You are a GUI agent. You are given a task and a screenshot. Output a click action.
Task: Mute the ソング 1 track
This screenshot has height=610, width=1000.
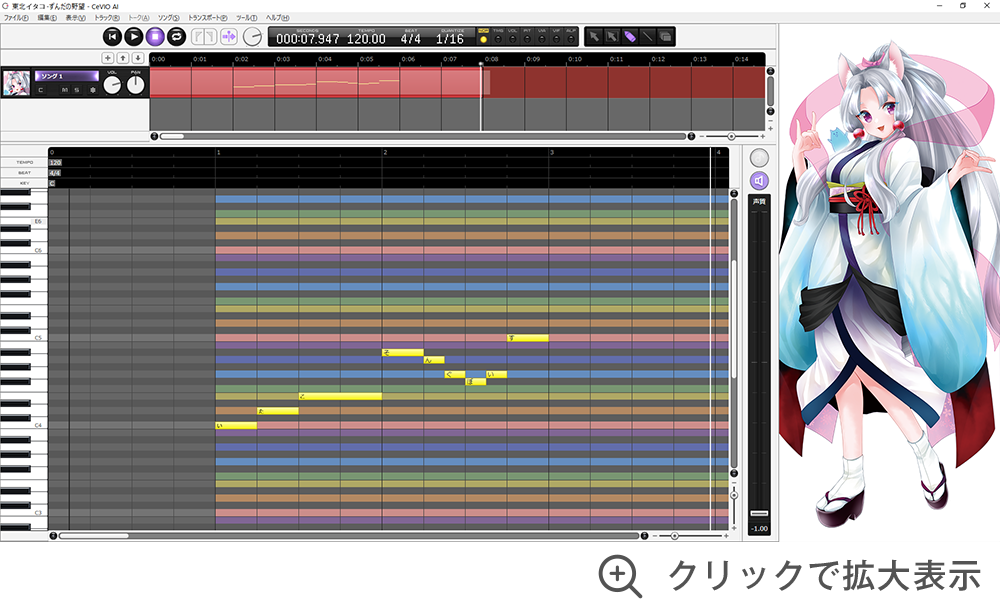64,90
